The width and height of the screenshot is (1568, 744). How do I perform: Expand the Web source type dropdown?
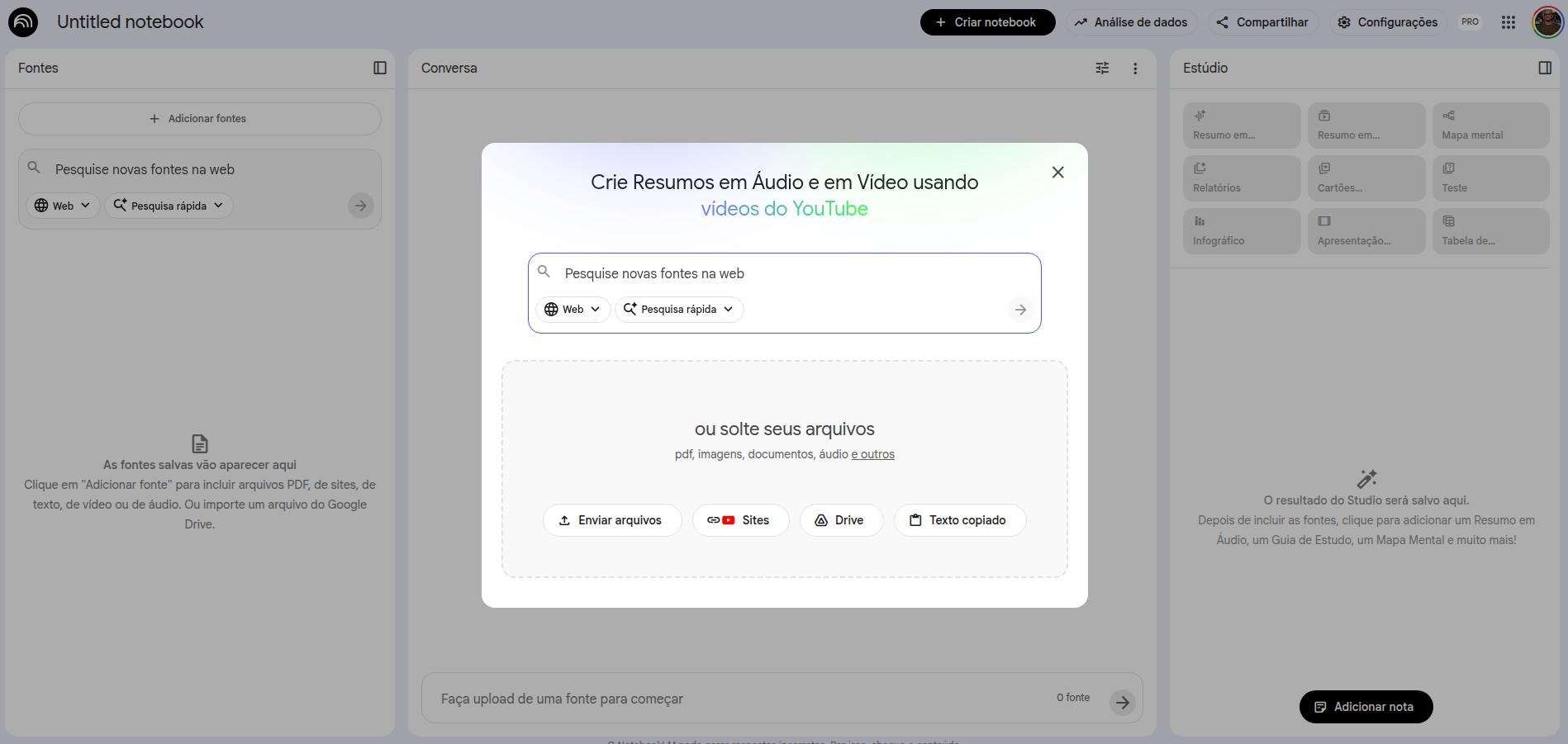pos(573,309)
